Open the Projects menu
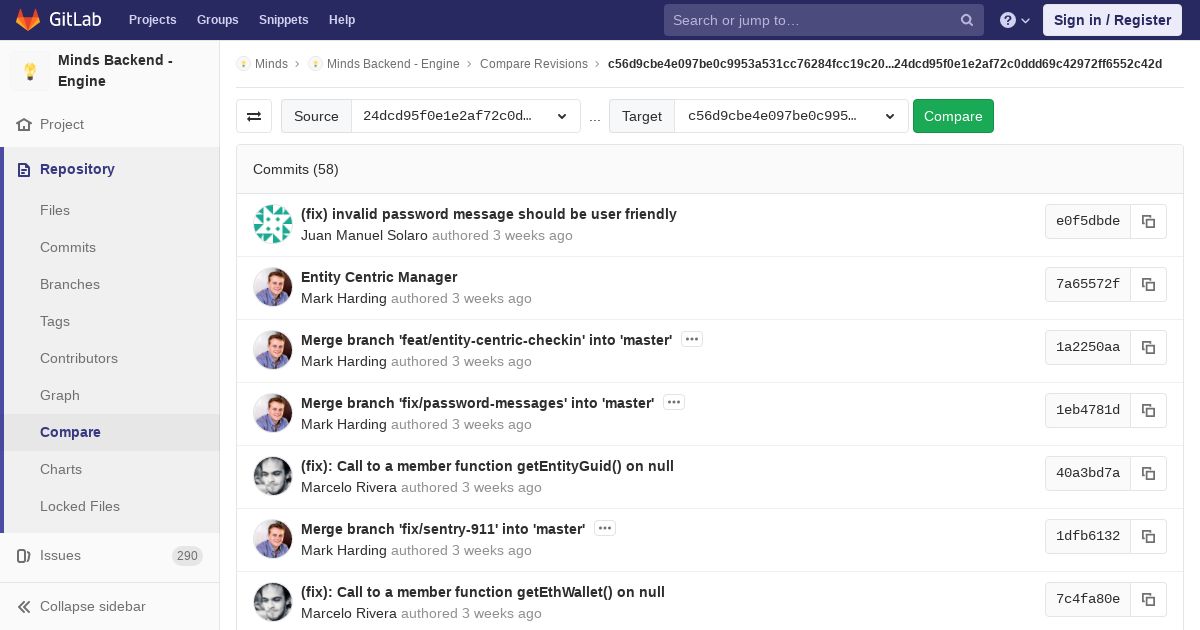The image size is (1200, 630). point(152,20)
